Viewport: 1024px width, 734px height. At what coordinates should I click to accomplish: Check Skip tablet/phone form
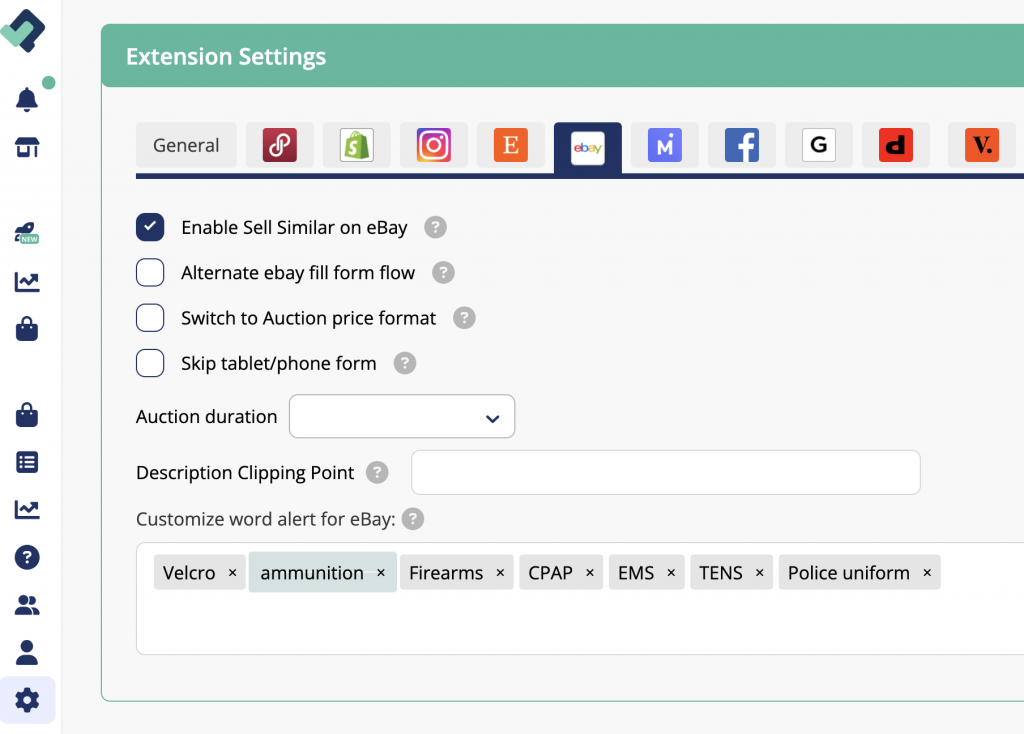[x=150, y=363]
